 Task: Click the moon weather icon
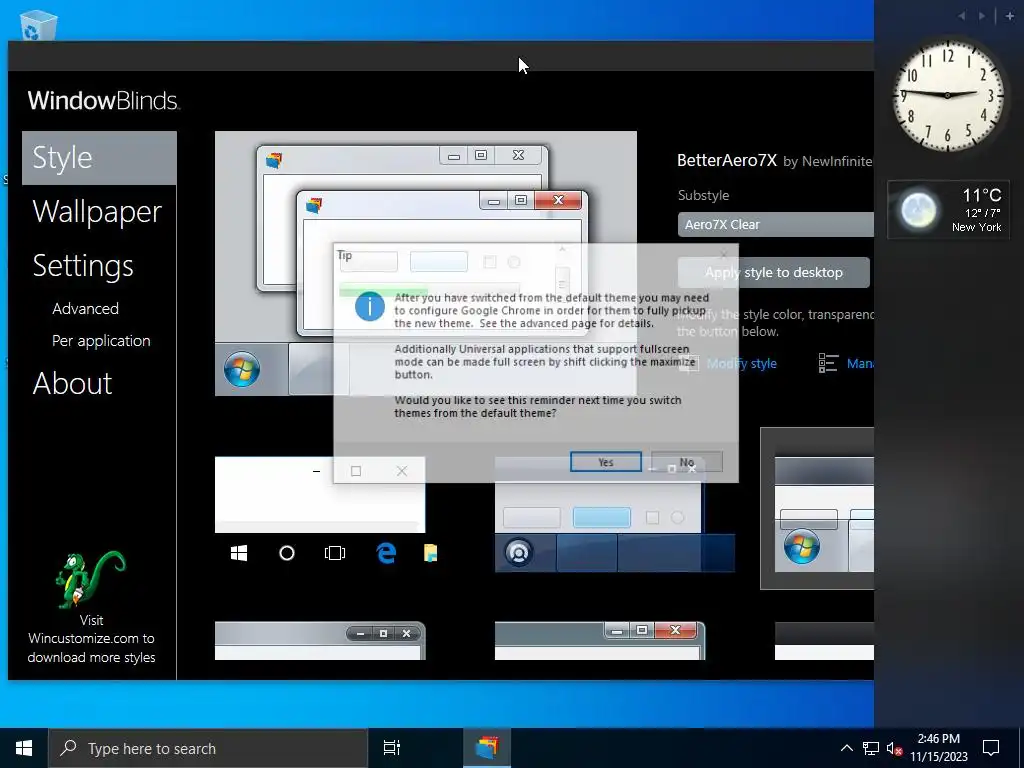(x=918, y=210)
